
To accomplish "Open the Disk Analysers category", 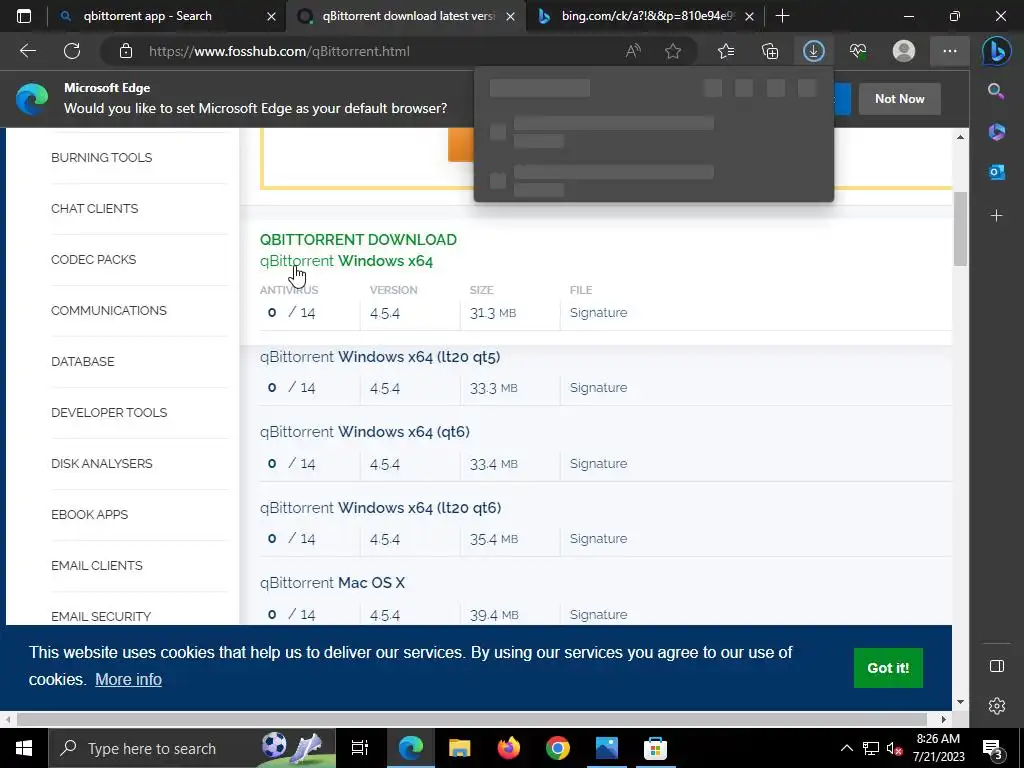I will coord(101,463).
